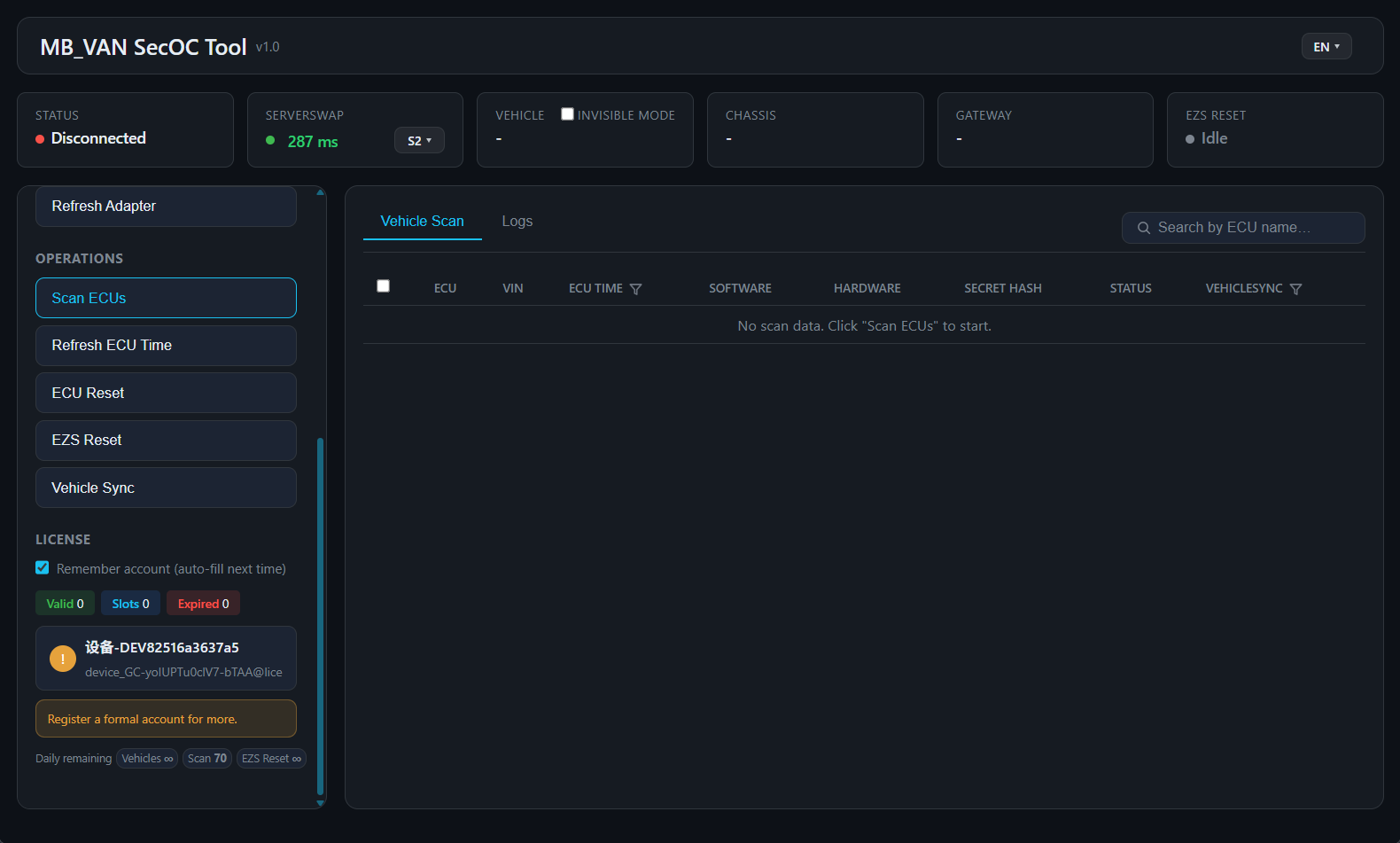The height and width of the screenshot is (843, 1400).
Task: Switch to the Logs tab
Action: tap(517, 222)
